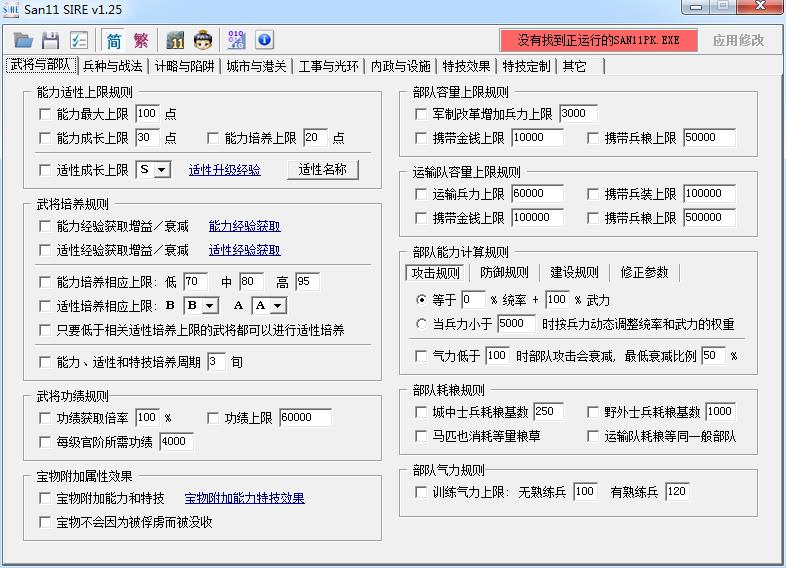Click the checklist icon in toolbar
786x568 pixels.
click(79, 41)
